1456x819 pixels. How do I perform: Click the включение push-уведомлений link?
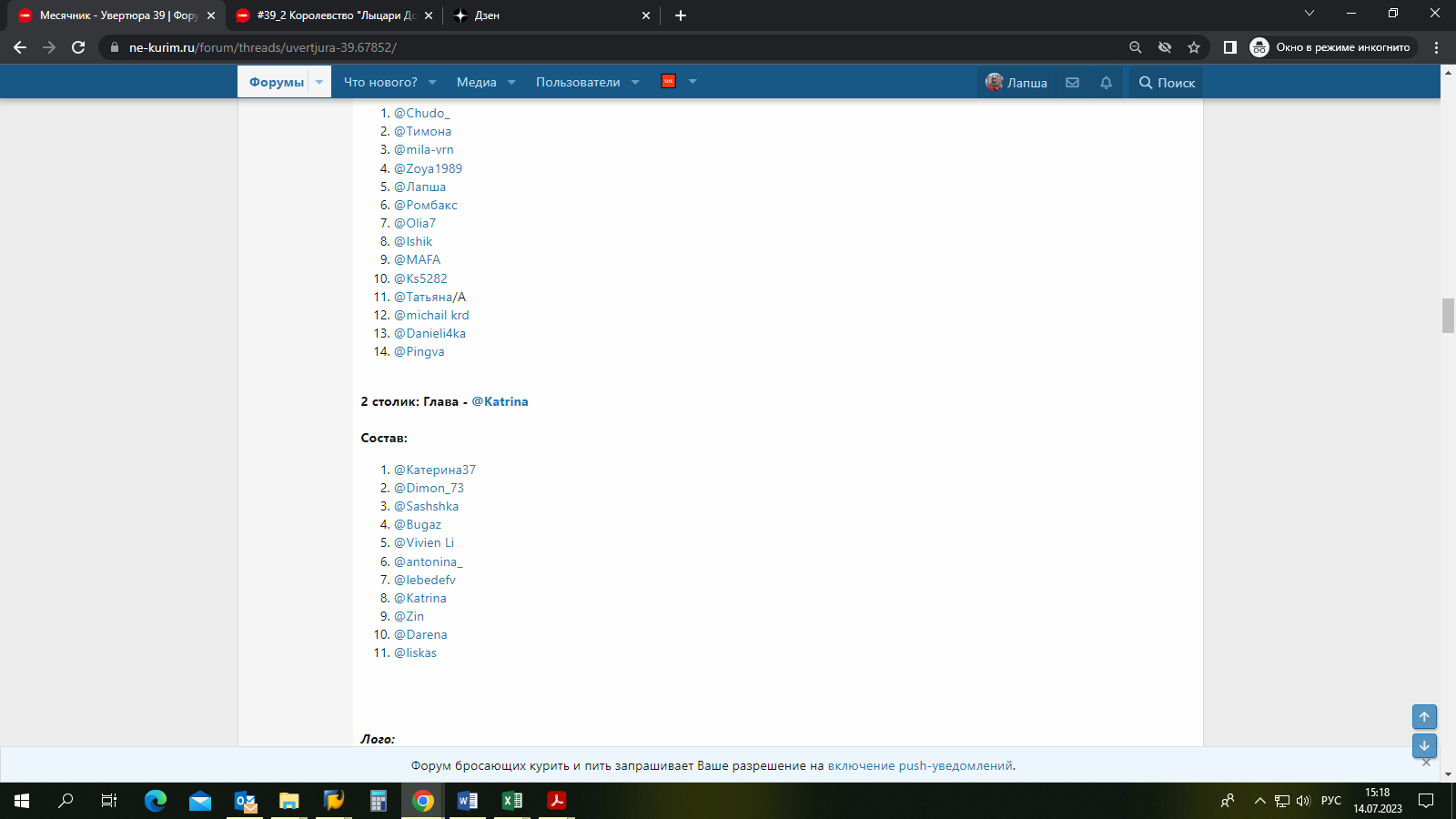pyautogui.click(x=920, y=765)
